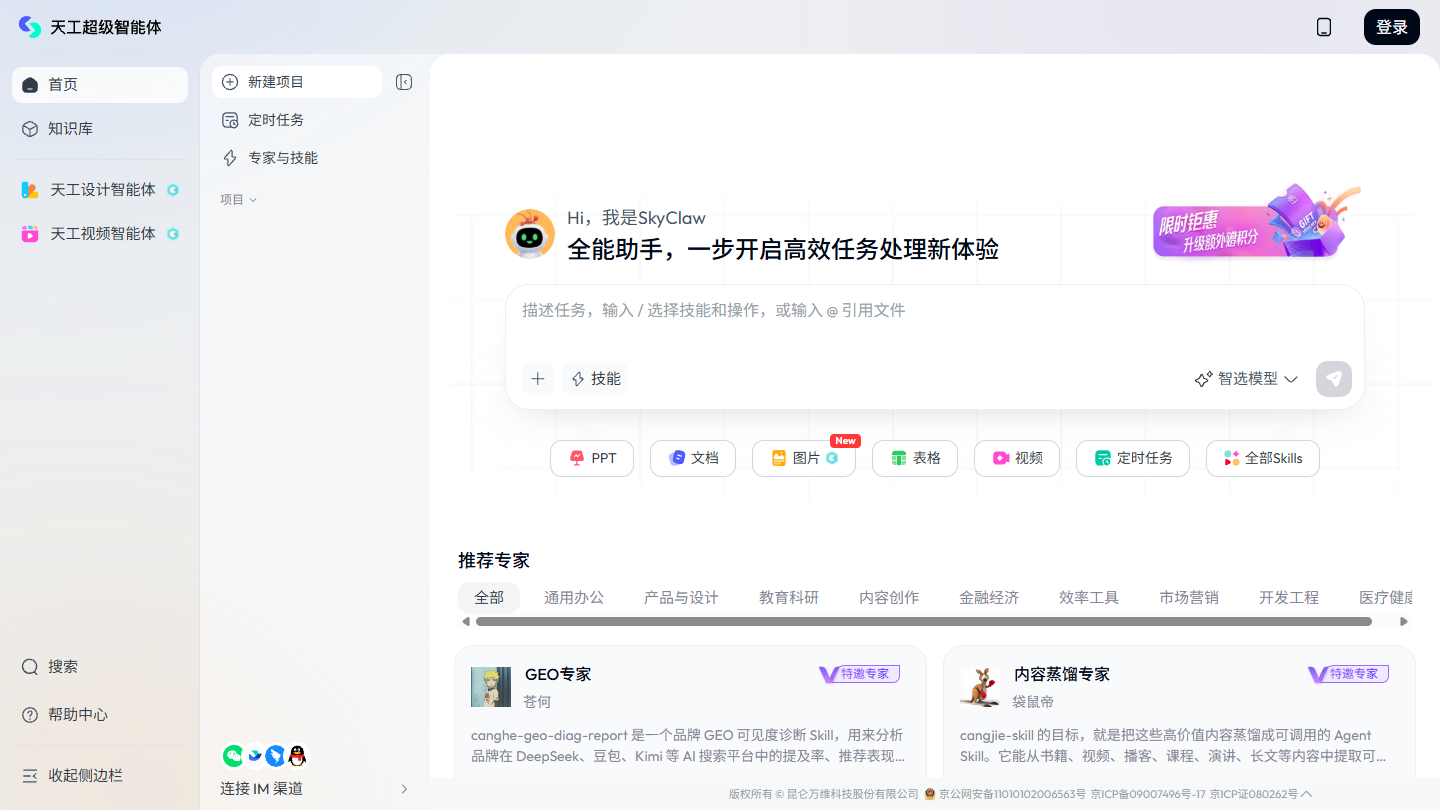Expand 连接 IM 渠道 arrow

pyautogui.click(x=404, y=789)
